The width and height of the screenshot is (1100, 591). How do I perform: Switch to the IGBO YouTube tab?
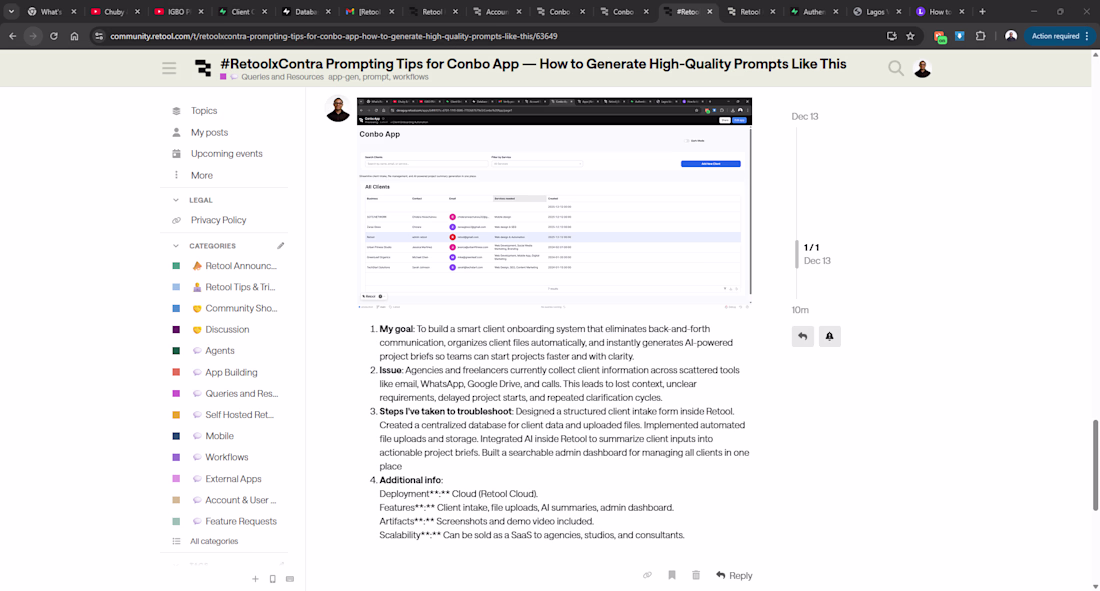click(178, 12)
